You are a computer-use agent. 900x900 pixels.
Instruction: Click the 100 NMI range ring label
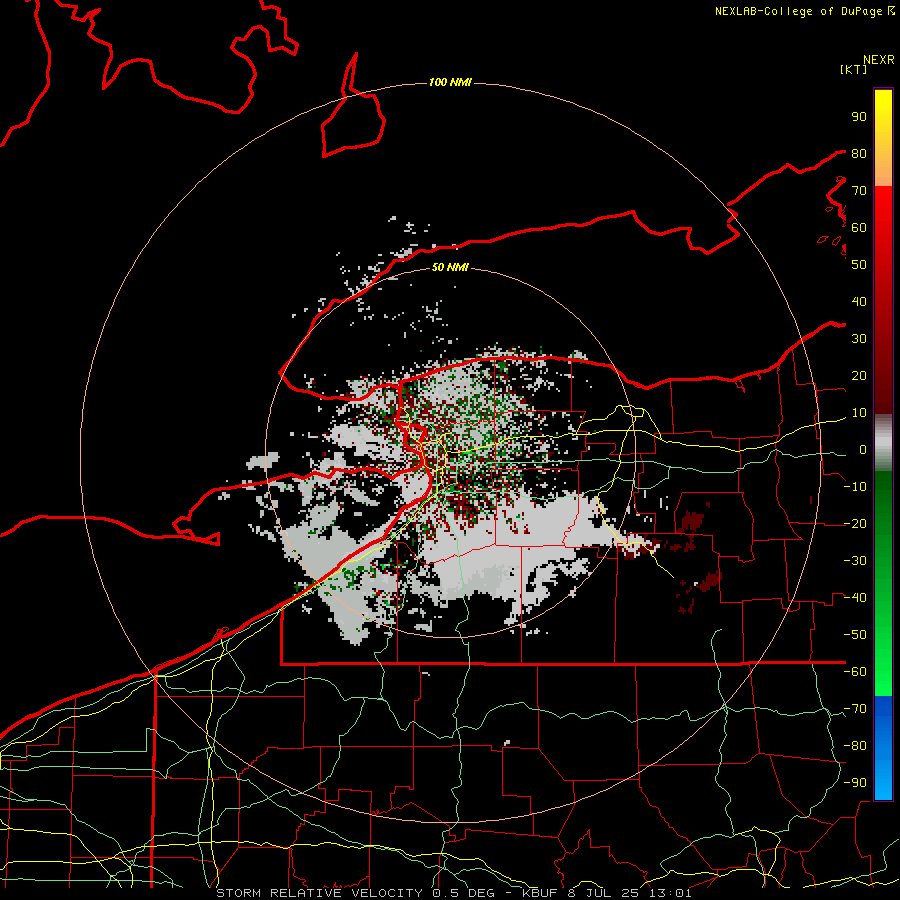click(450, 83)
